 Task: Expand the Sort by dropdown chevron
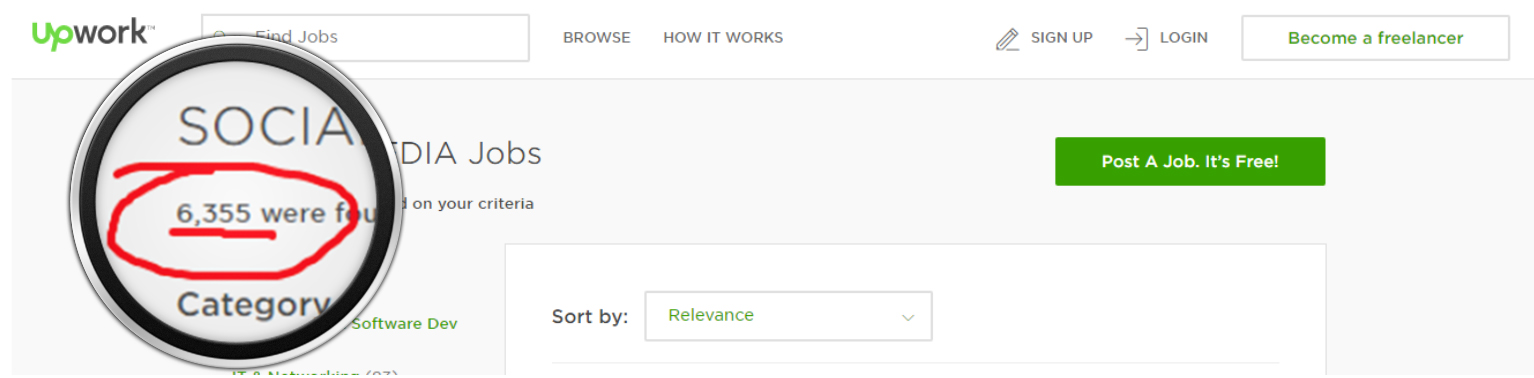(908, 317)
